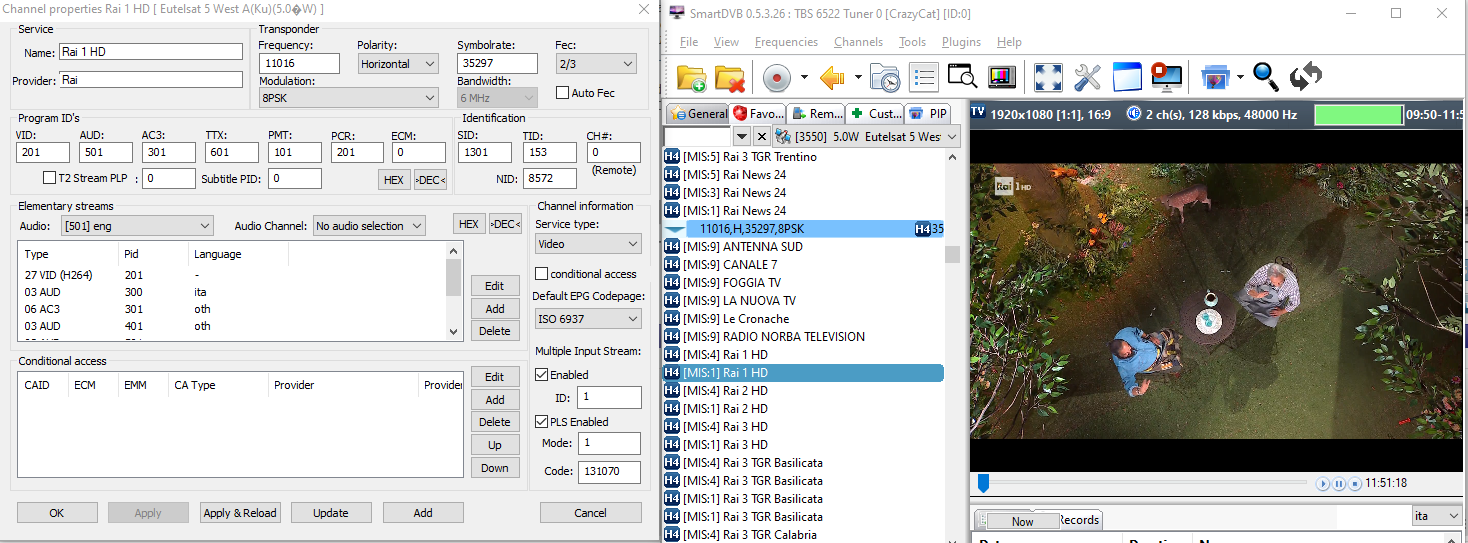Click the TV icon in video info bar
1468x543 pixels.
978,113
